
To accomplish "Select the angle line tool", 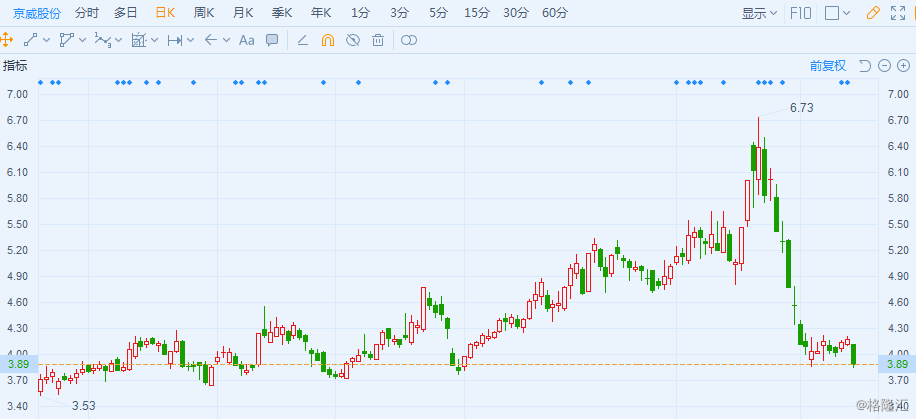I will click(303, 40).
